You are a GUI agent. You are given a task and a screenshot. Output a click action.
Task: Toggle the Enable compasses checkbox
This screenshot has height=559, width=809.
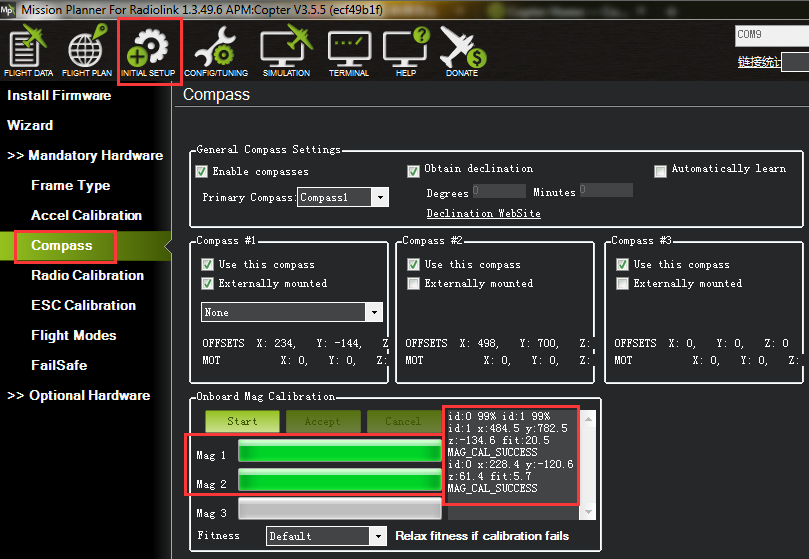(x=202, y=171)
